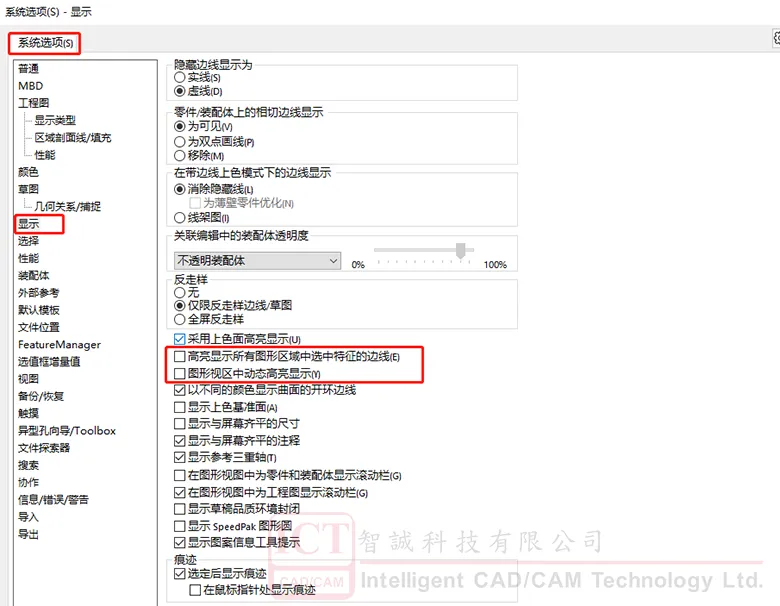
Task: Open 备份/恢复 options category
Action: point(41,397)
